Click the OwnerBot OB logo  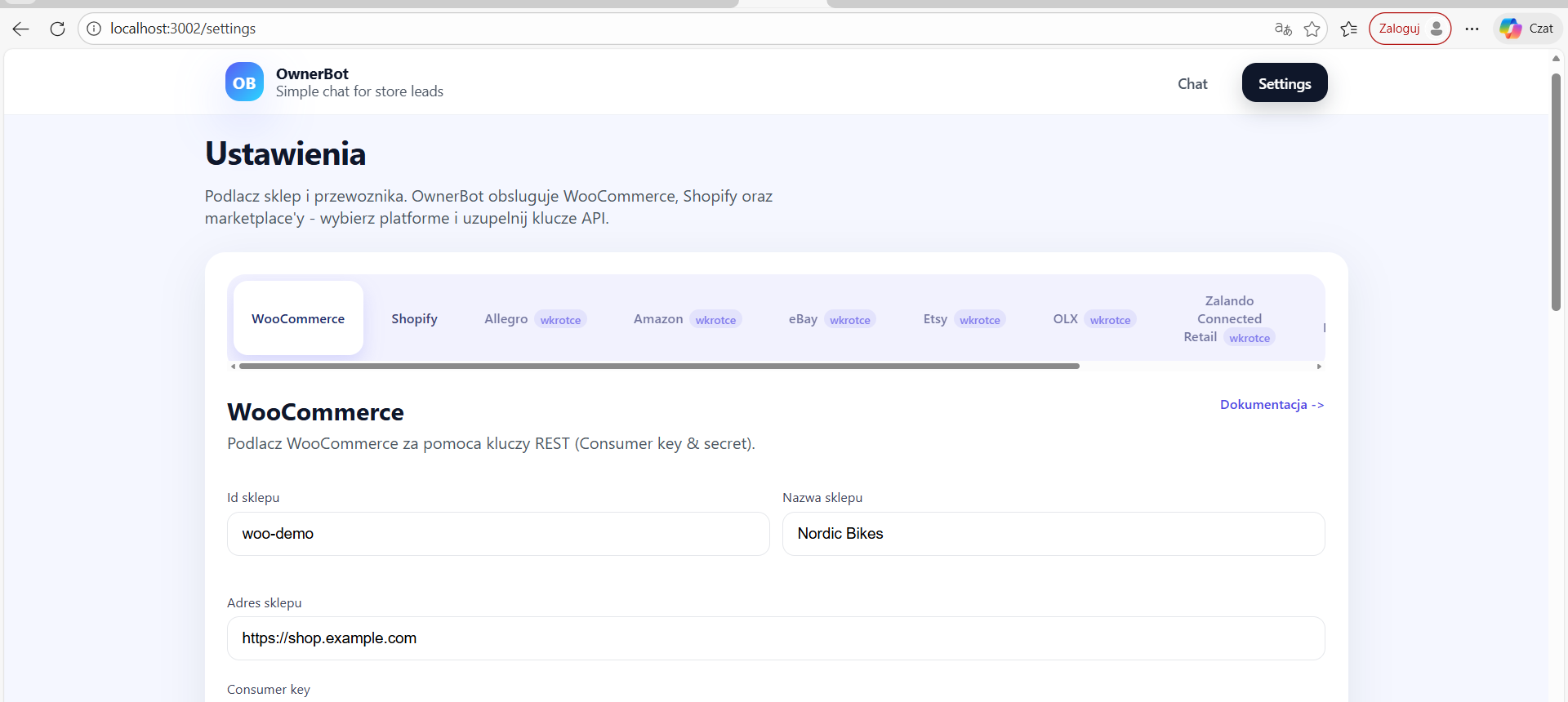point(244,82)
